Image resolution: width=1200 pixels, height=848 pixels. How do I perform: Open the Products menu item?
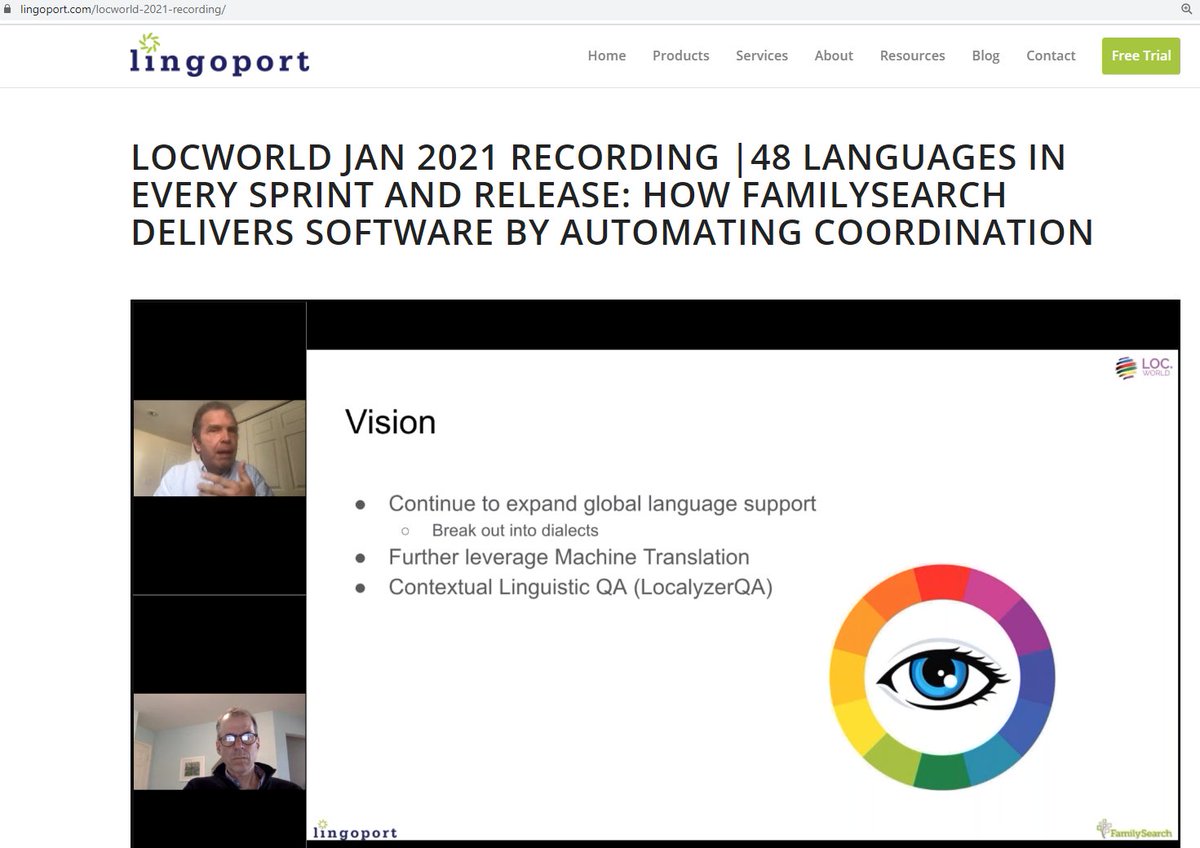[681, 55]
